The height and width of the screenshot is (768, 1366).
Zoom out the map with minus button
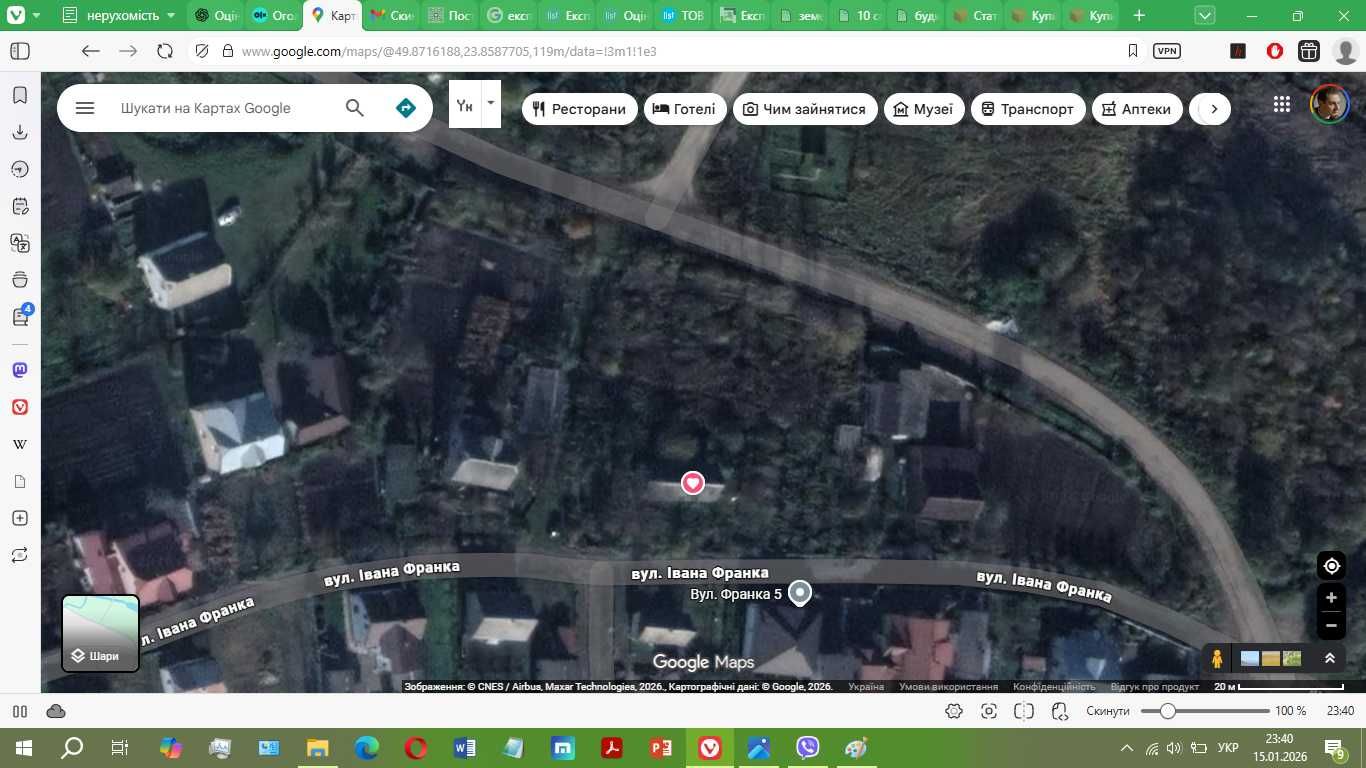point(1331,626)
